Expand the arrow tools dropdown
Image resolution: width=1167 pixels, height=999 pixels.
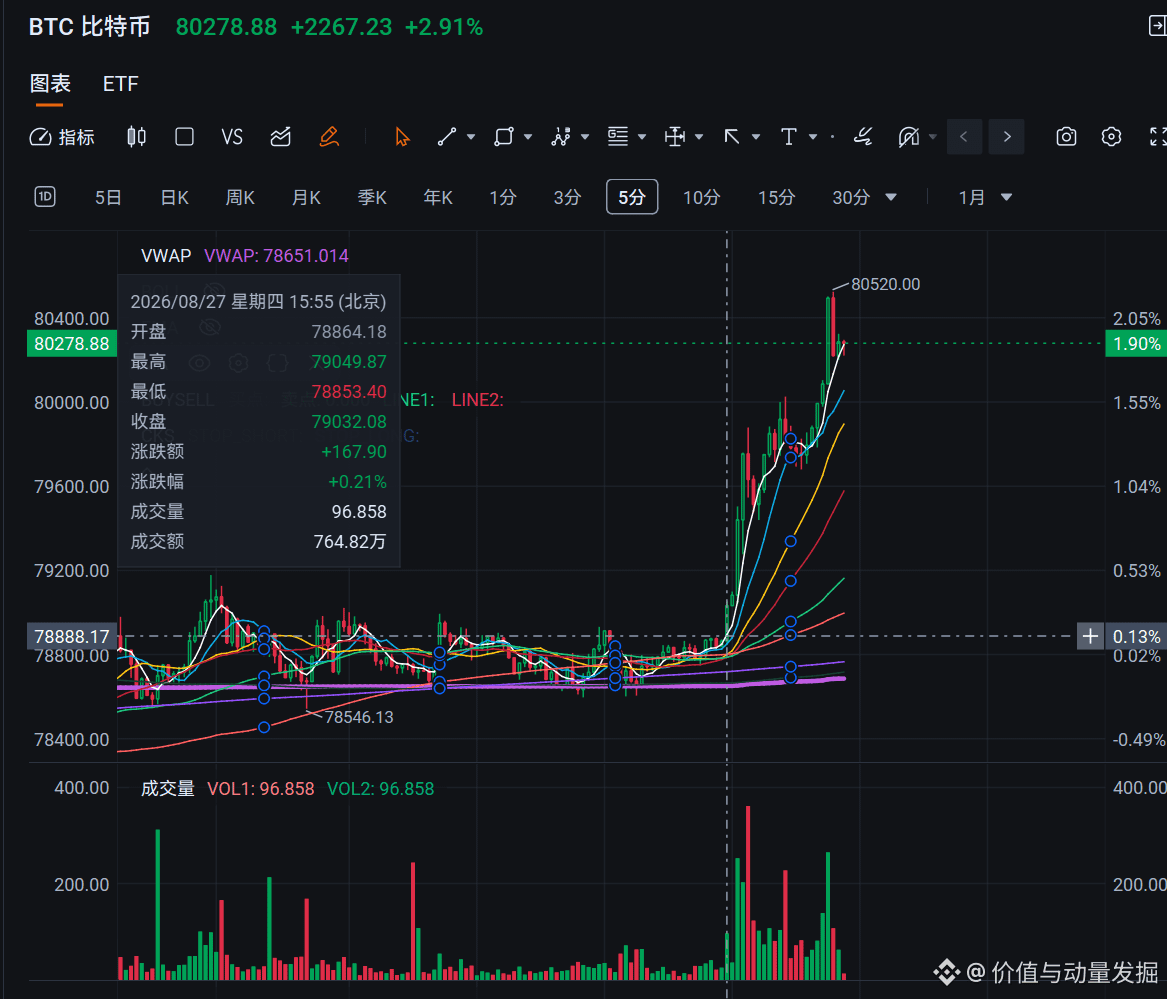[756, 137]
